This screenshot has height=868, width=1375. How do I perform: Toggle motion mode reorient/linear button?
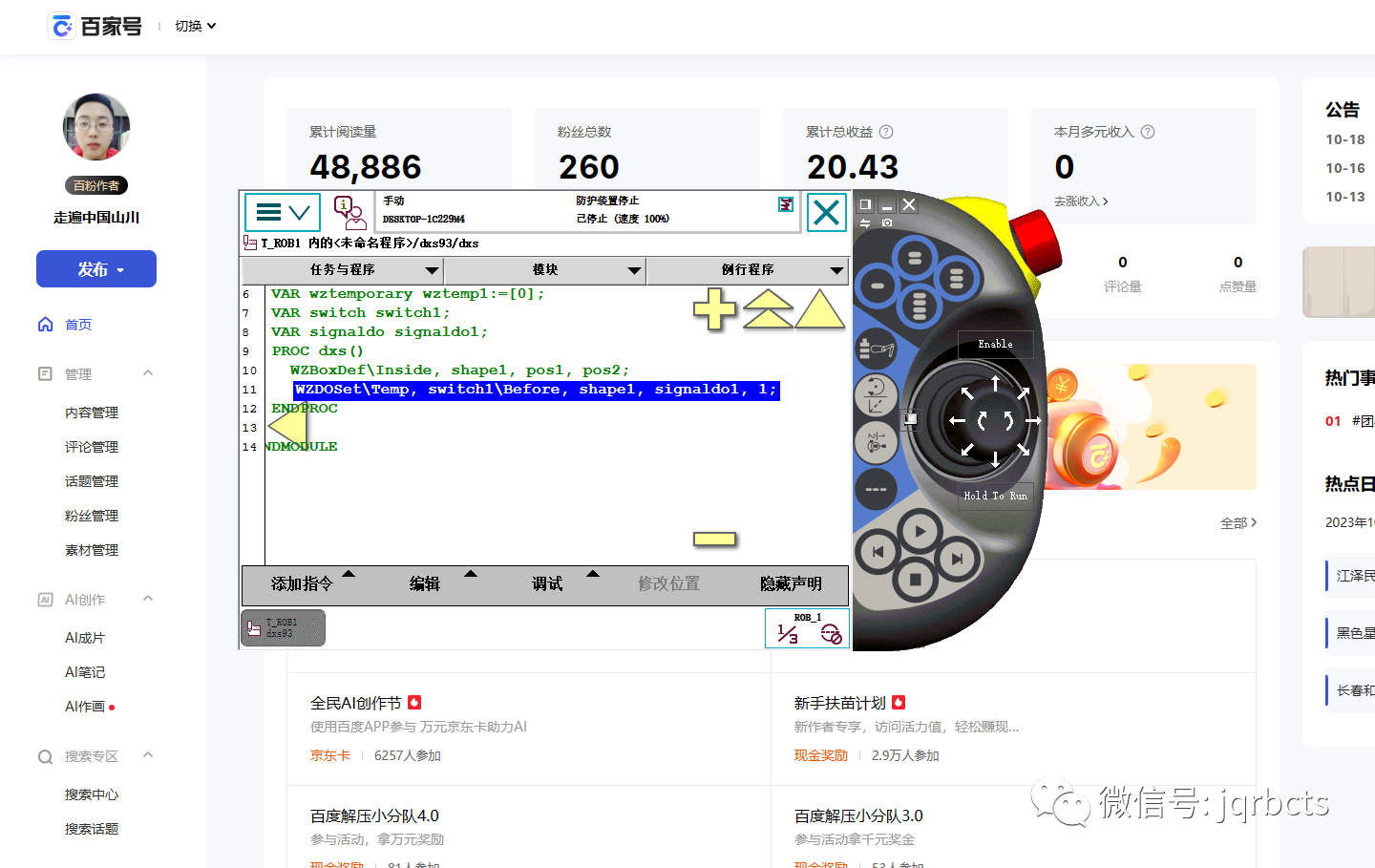(876, 394)
